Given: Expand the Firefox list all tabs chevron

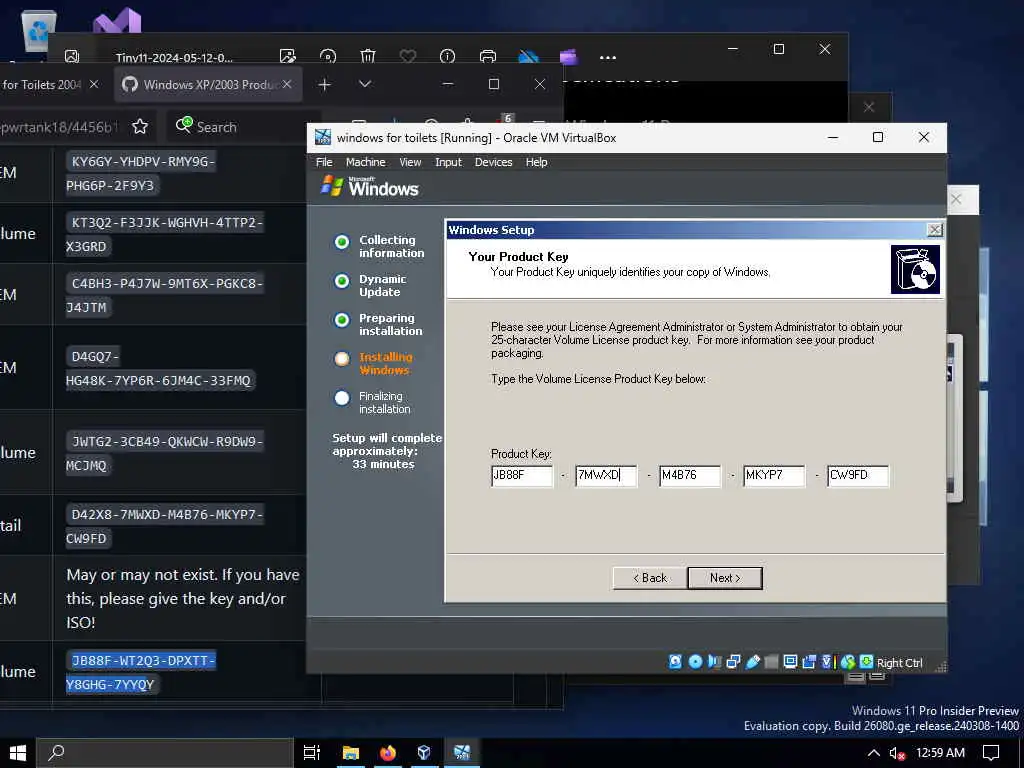Looking at the screenshot, I should (x=365, y=84).
